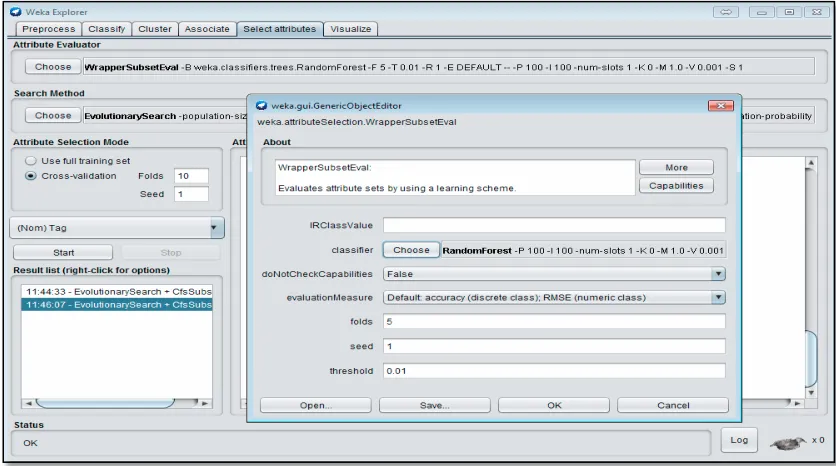
Task: Click the greyed Stop button
Action: (171, 253)
